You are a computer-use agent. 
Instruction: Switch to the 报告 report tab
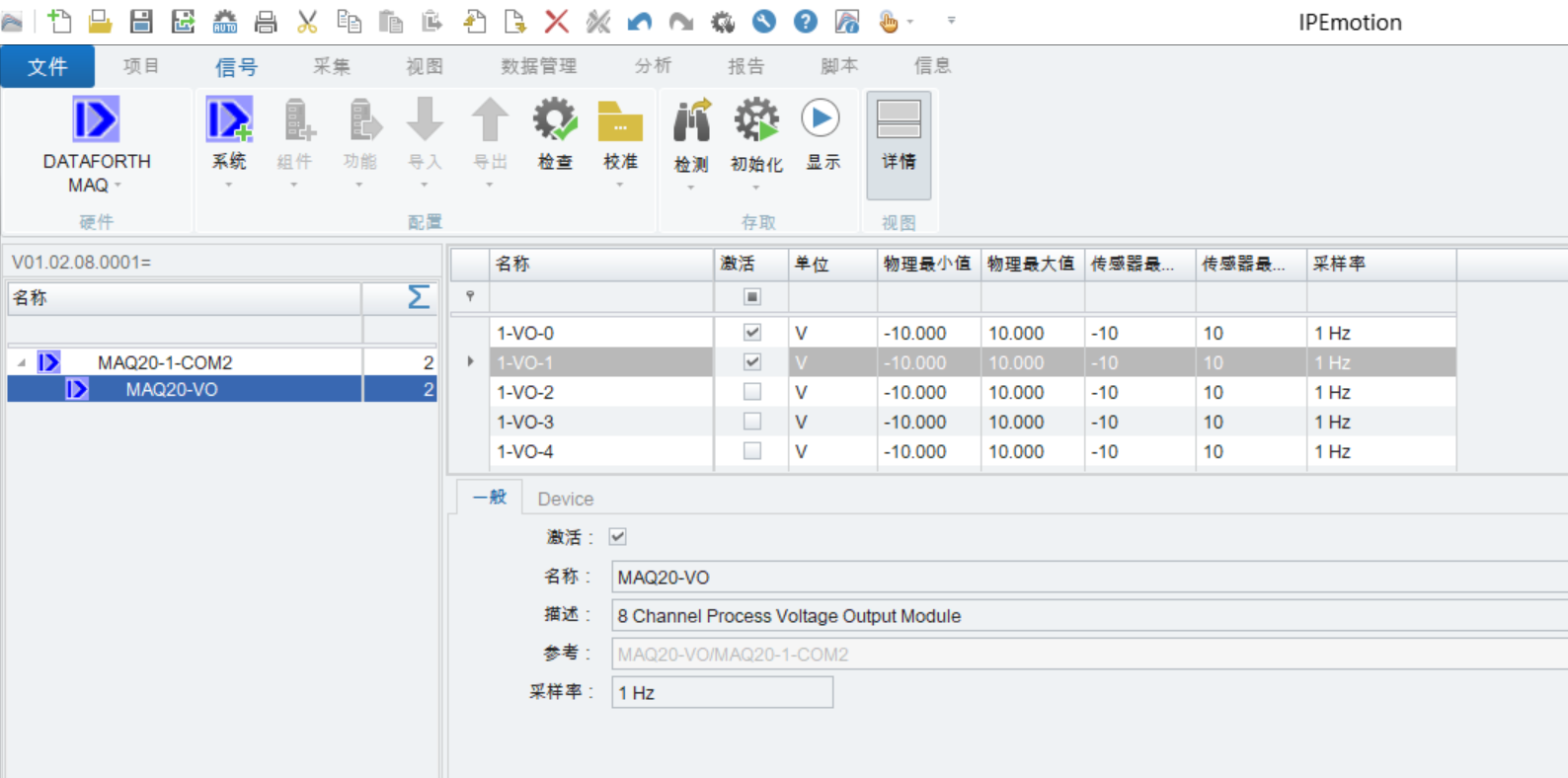tap(745, 66)
